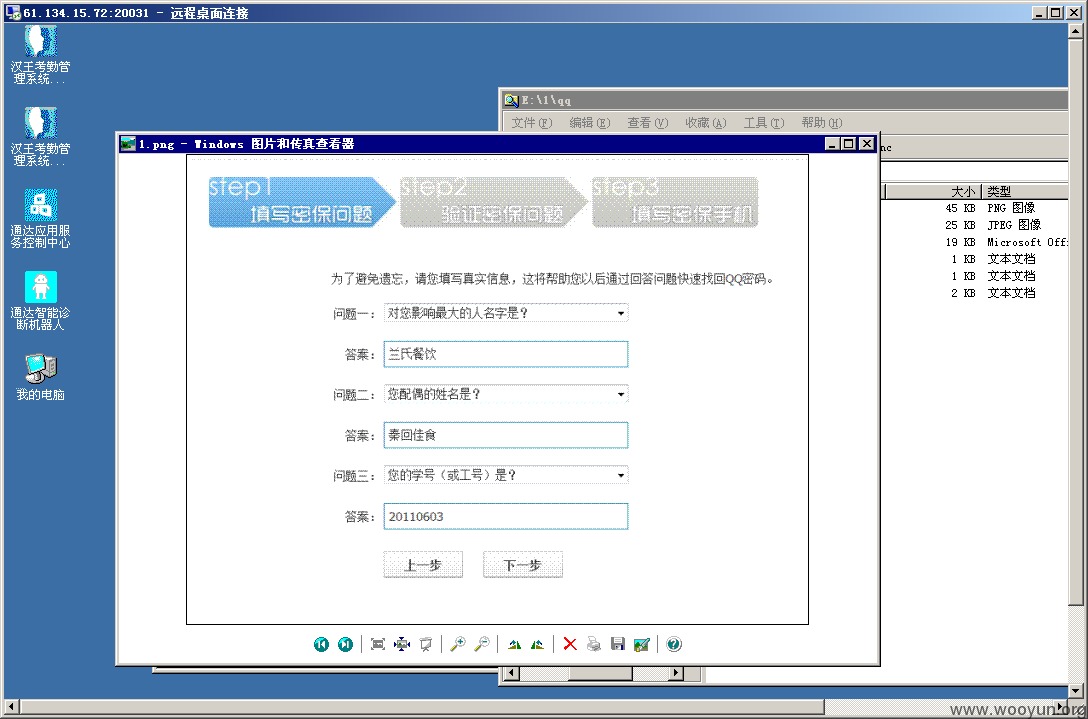Start the slide show in picture viewer

pos(426,645)
